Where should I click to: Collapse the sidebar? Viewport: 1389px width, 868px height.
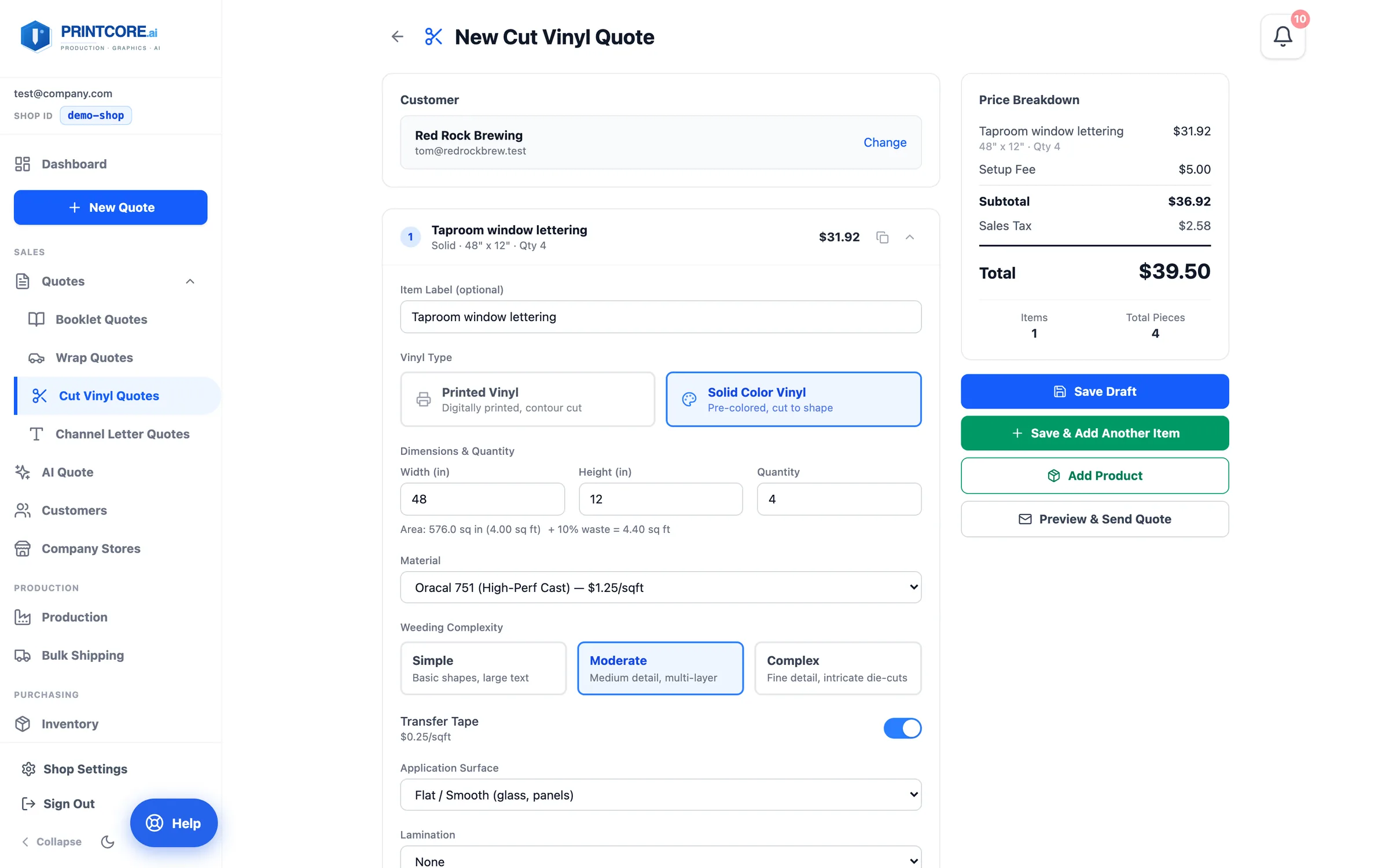point(52,841)
